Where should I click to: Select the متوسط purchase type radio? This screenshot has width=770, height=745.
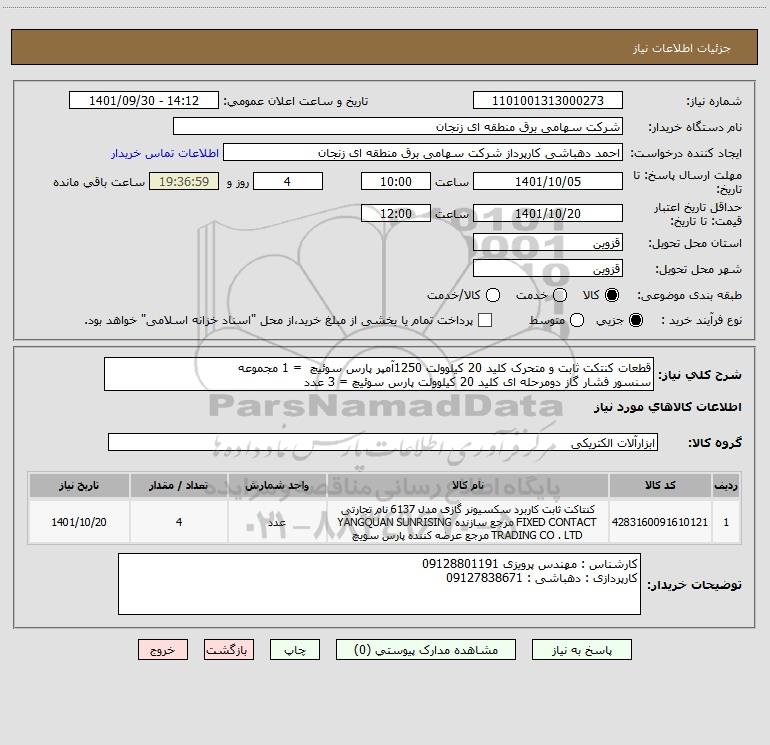click(577, 320)
